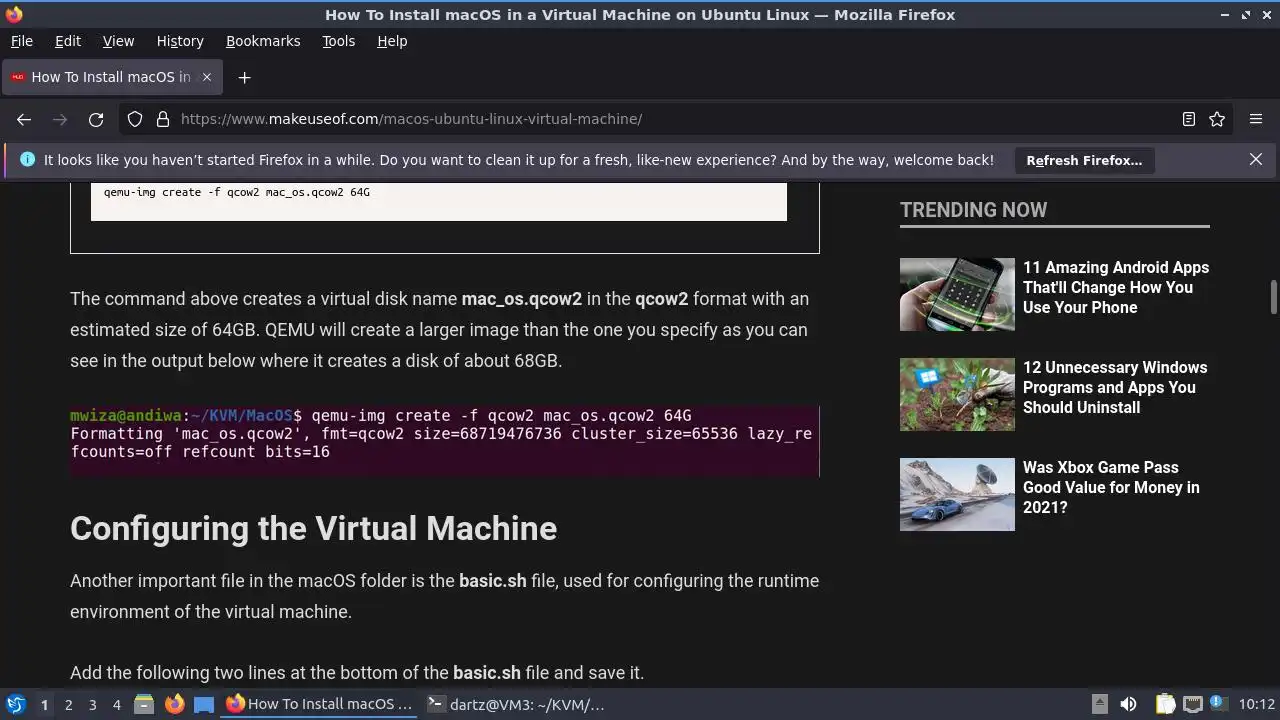Open the Bookmarks menu
Screen dimensions: 1280x720
pyautogui.click(x=263, y=41)
